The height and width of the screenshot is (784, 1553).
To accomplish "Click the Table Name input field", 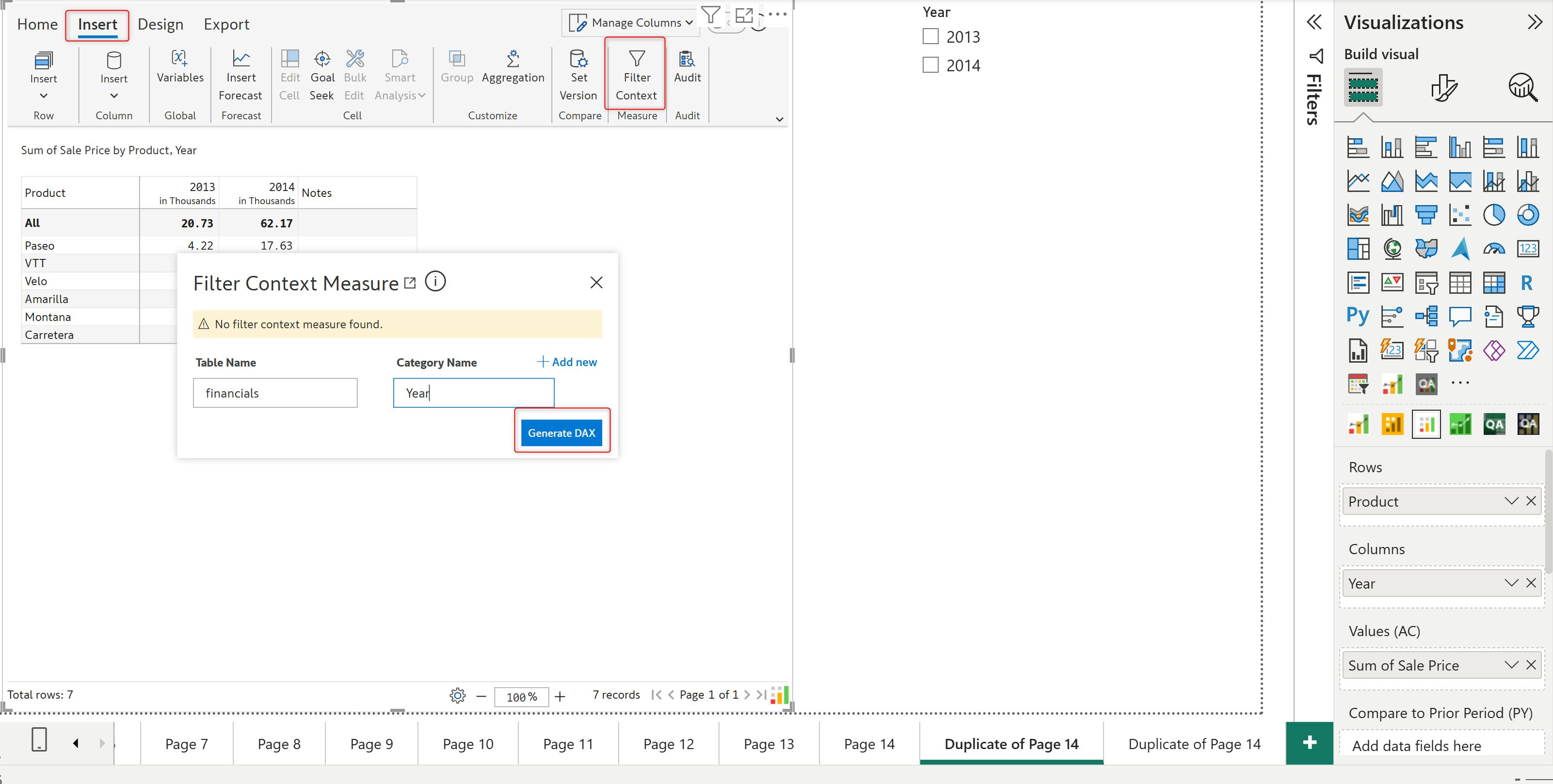I will click(x=275, y=393).
